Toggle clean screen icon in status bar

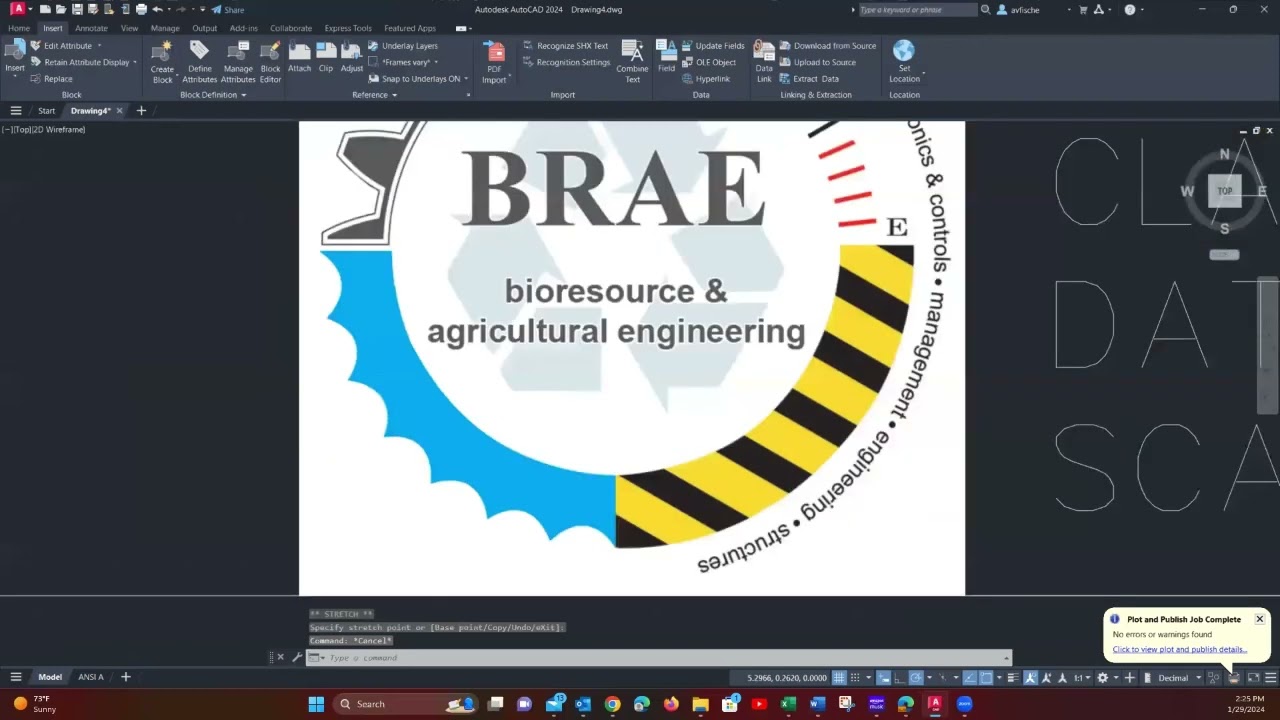(1253, 678)
